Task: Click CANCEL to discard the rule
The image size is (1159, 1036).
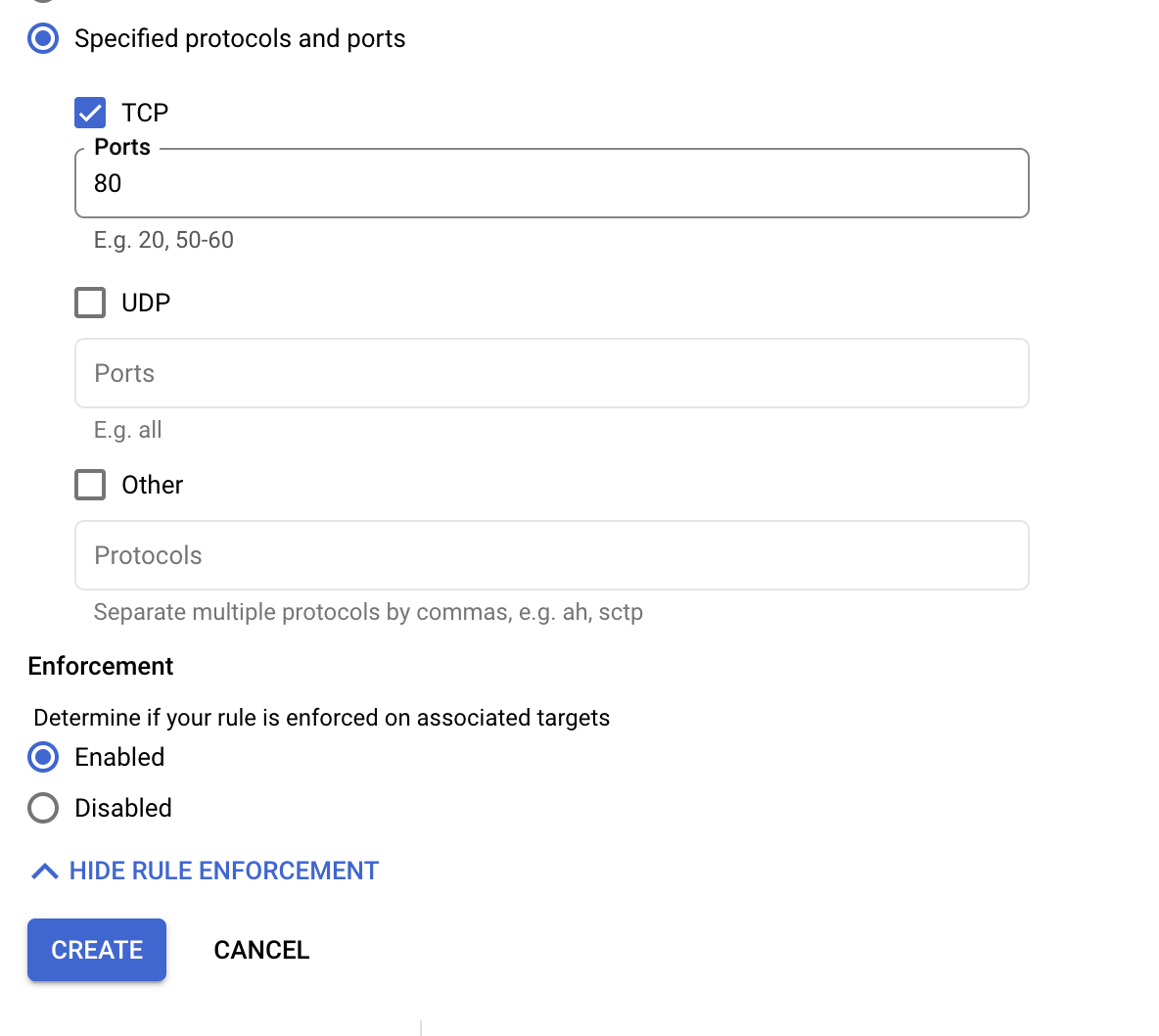Action: (261, 950)
